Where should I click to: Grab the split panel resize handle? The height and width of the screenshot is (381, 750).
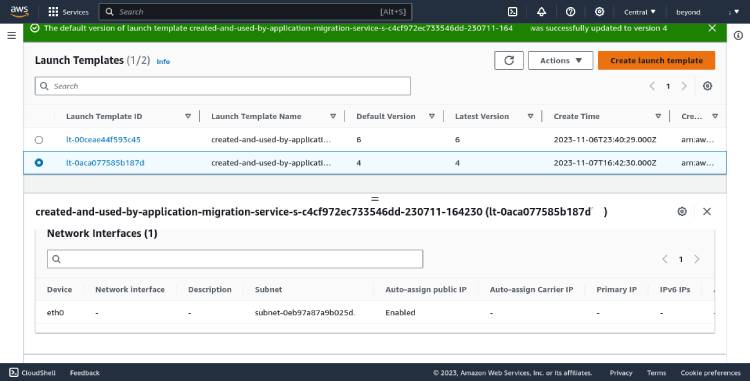tap(375, 198)
